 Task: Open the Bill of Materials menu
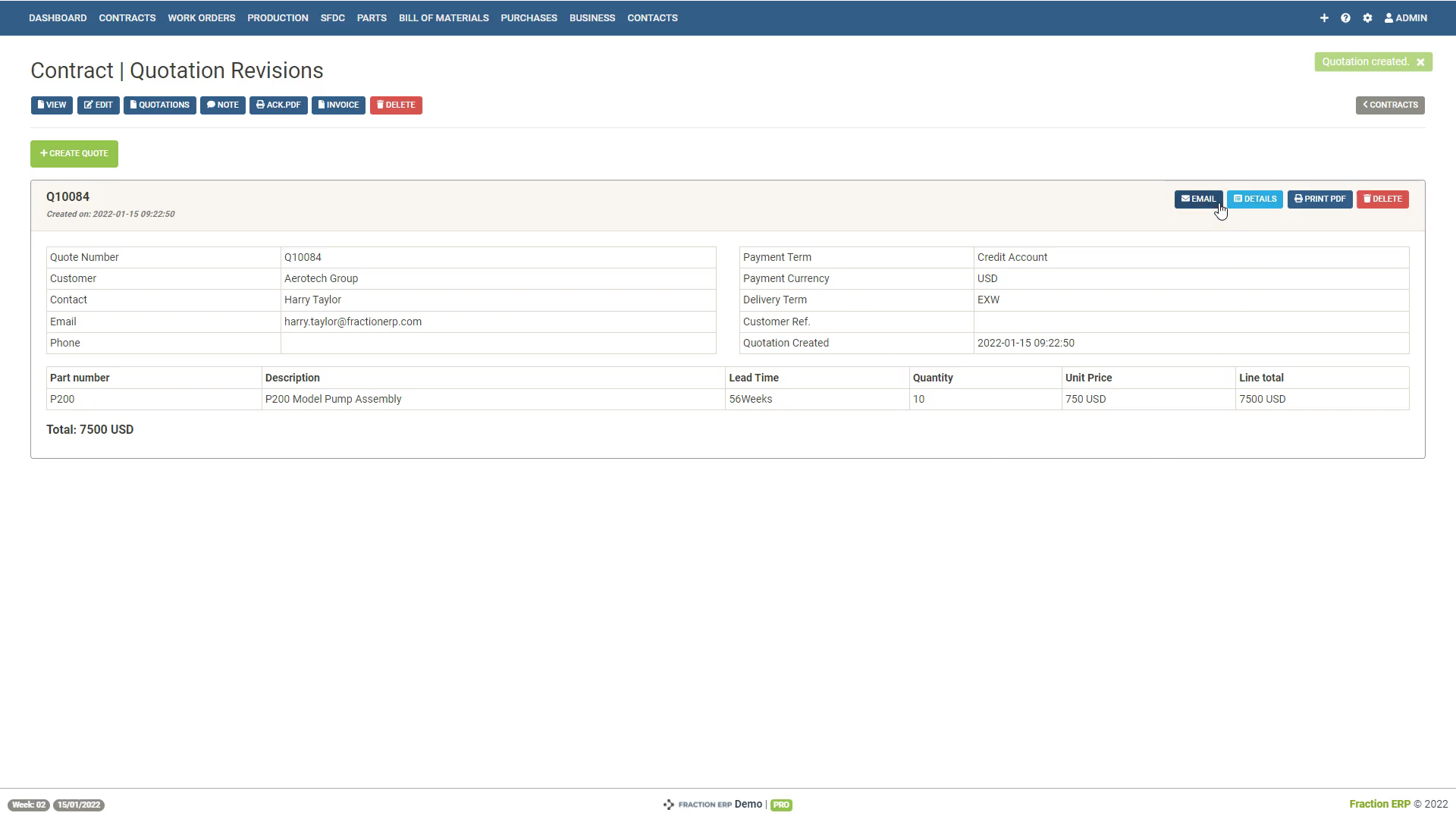[444, 17]
